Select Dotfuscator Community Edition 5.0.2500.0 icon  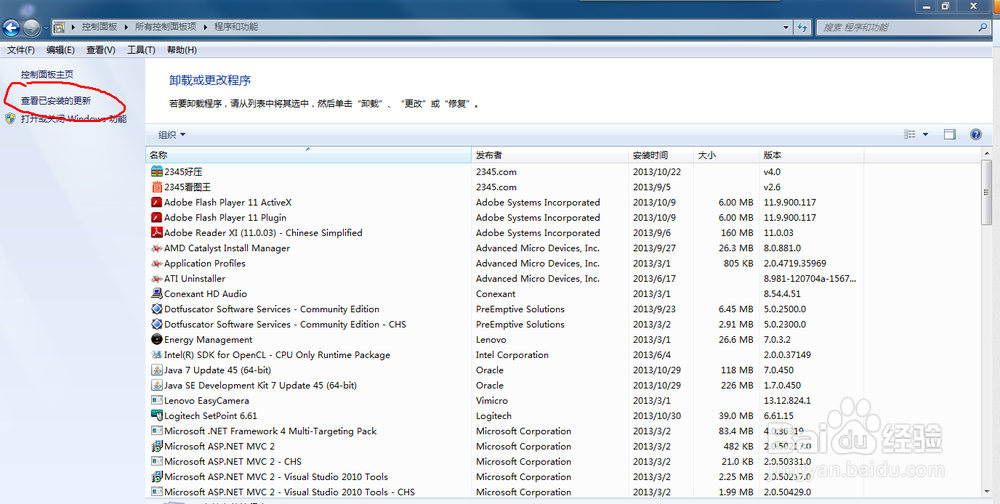point(157,309)
